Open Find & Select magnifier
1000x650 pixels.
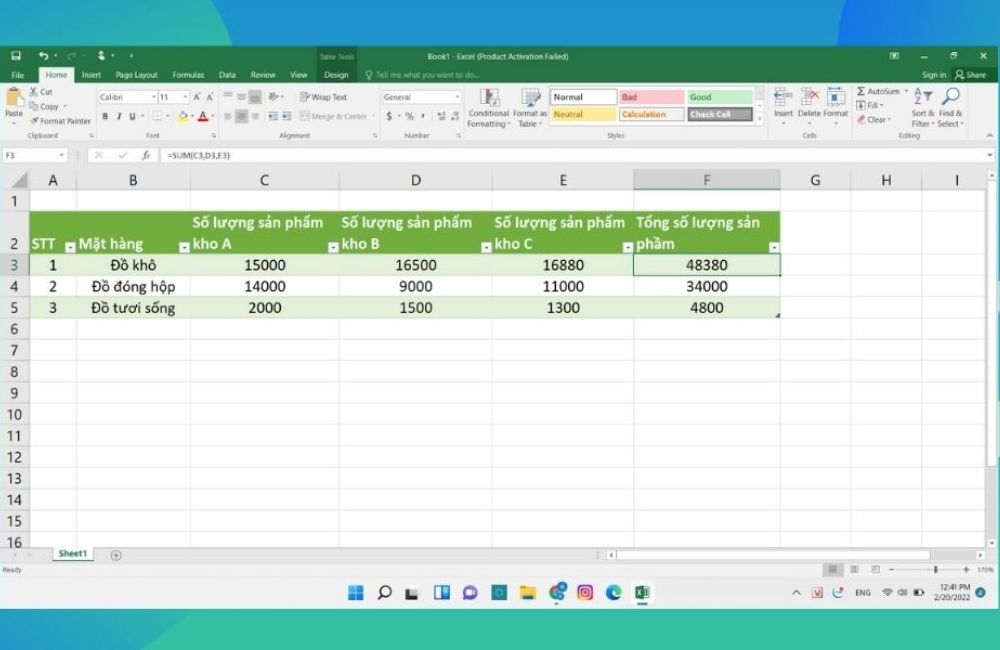pos(950,107)
